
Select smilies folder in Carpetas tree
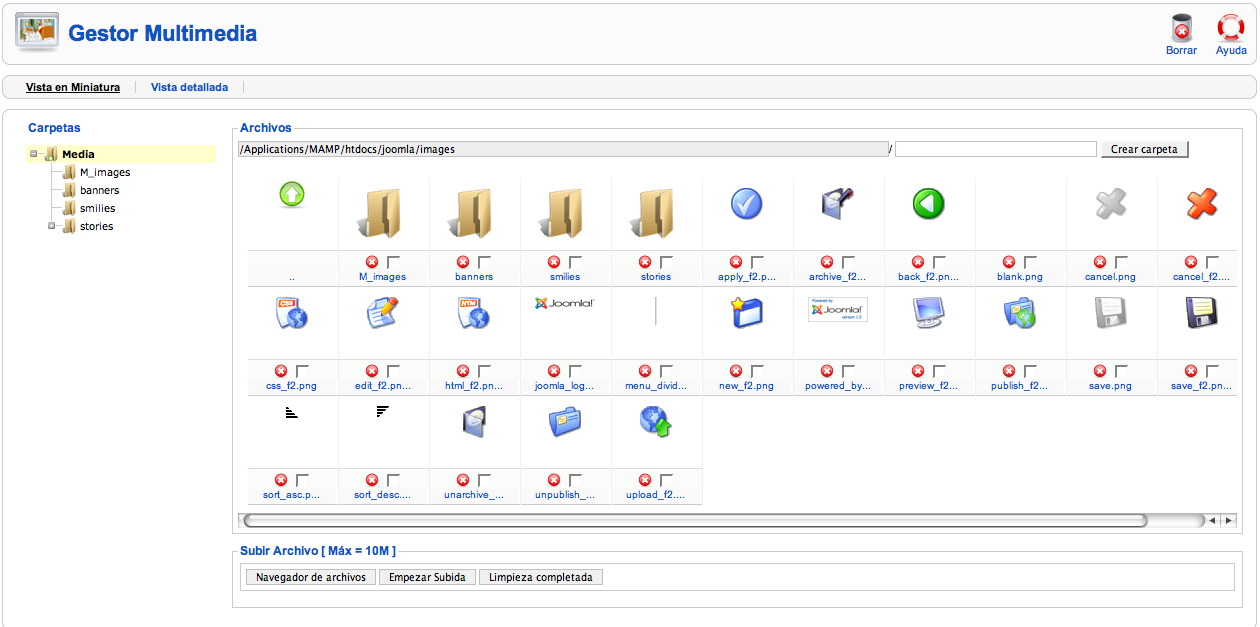97,208
